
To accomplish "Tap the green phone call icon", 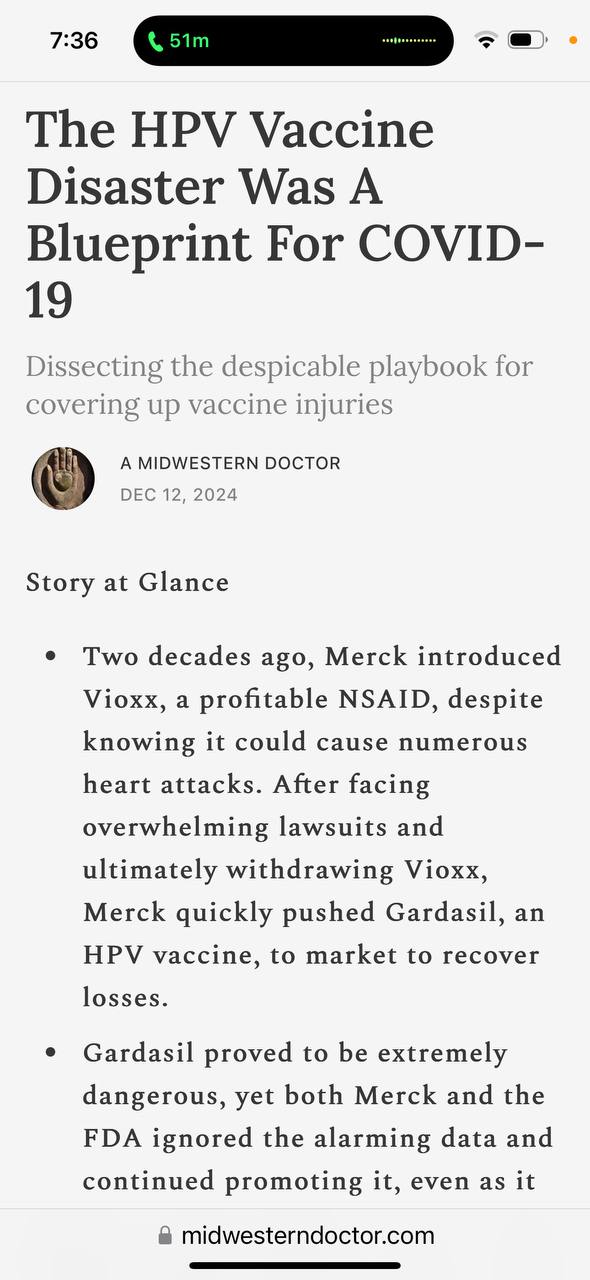I will tap(155, 41).
